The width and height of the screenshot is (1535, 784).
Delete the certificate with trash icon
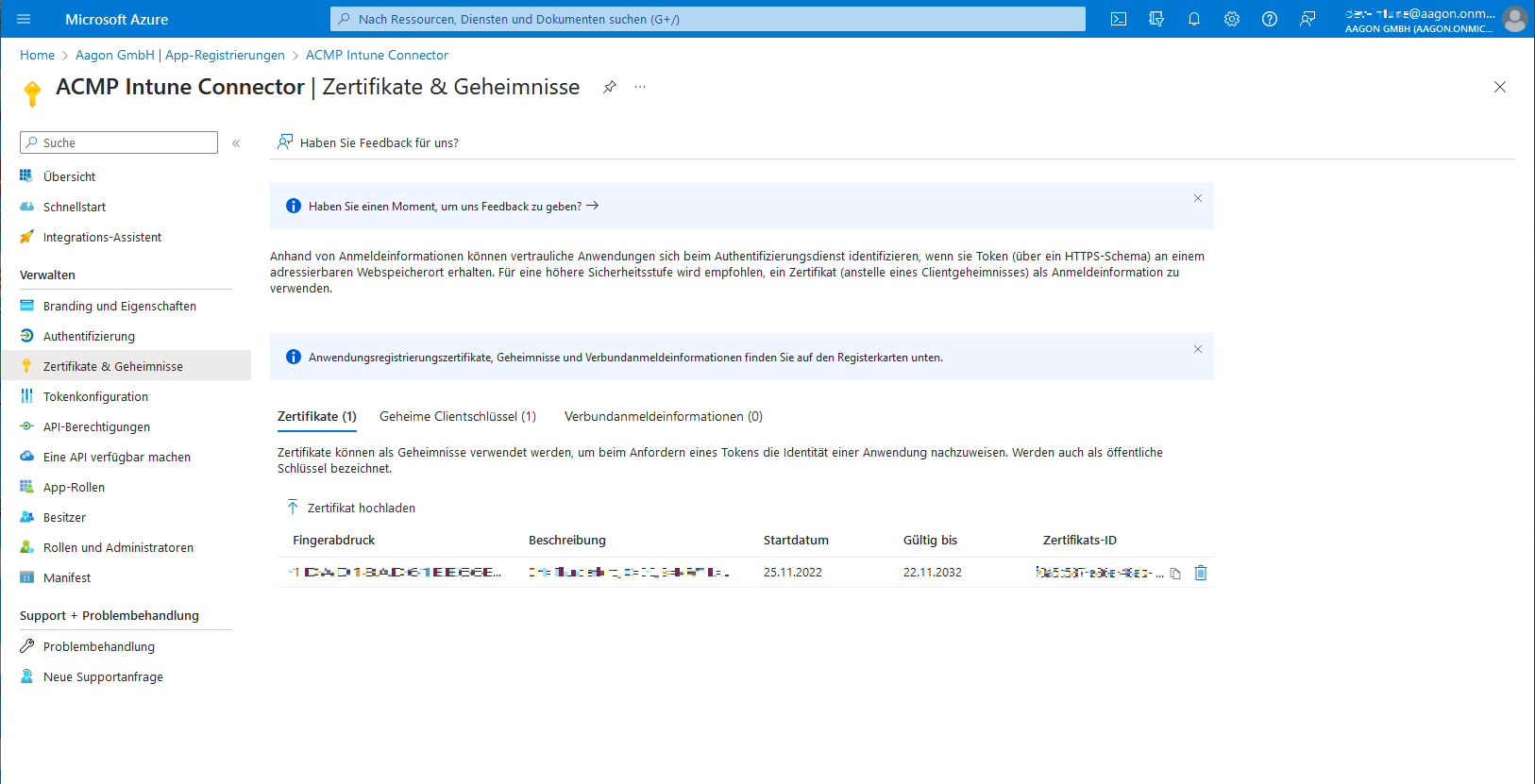1201,573
